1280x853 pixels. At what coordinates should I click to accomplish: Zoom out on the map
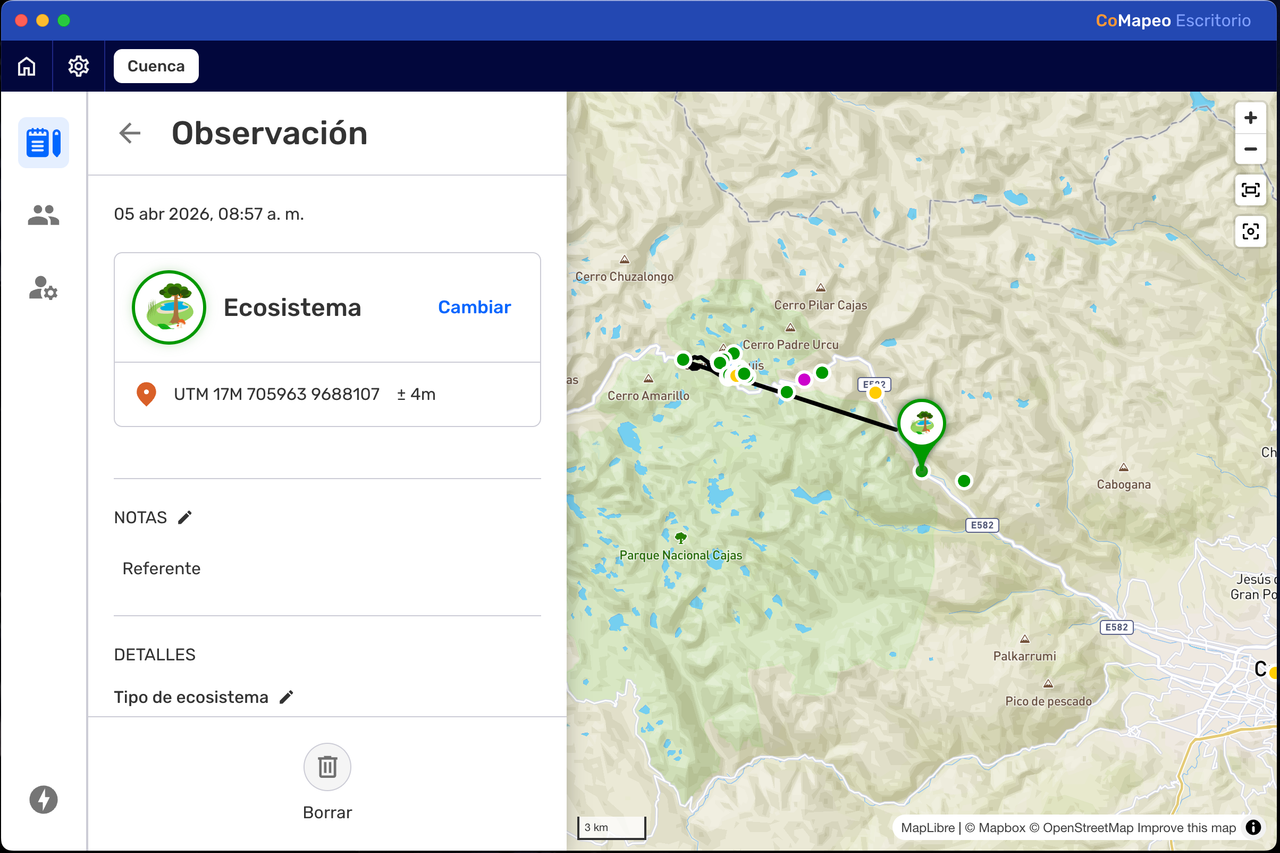click(1250, 150)
